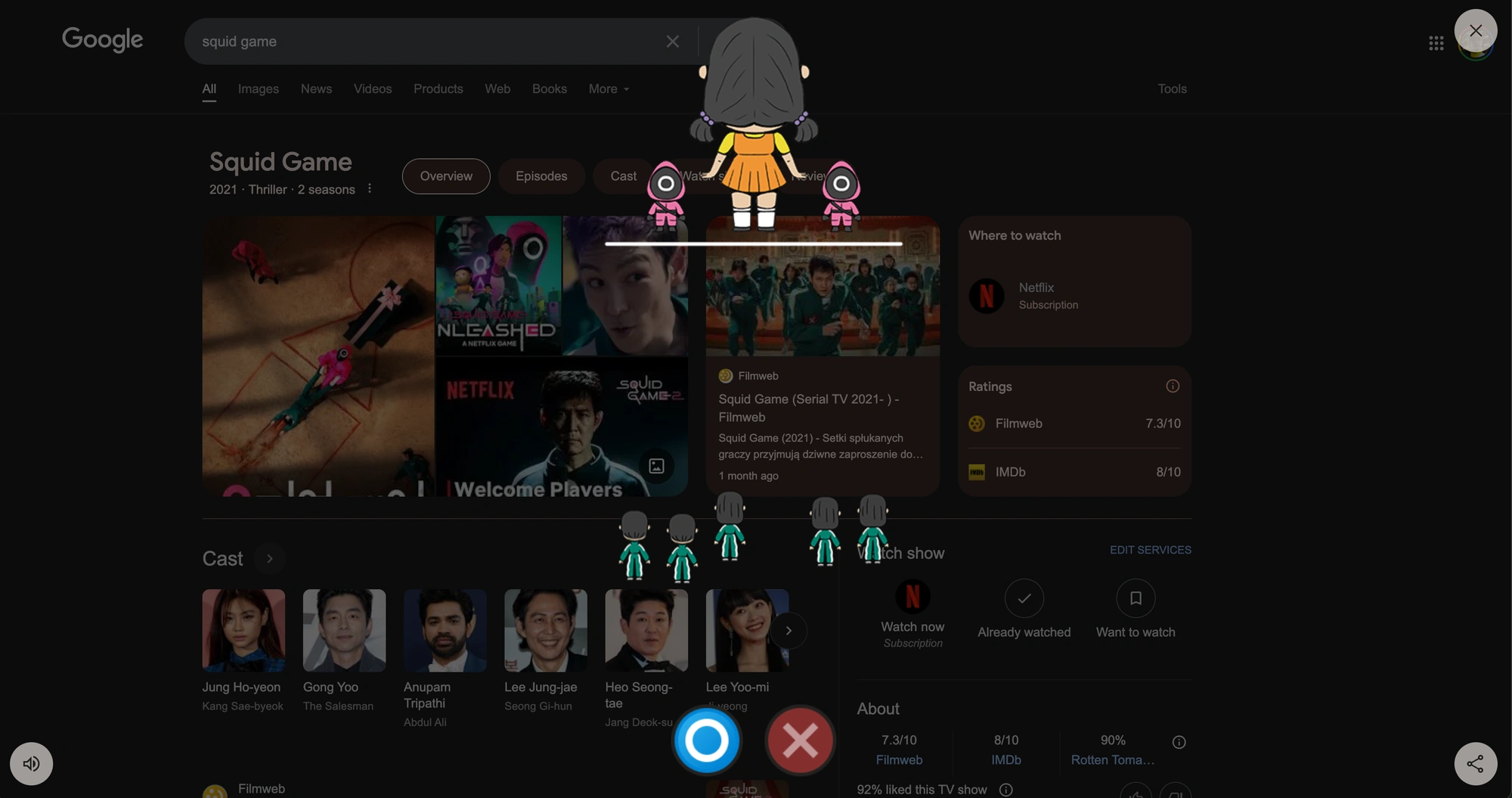
Task: Open Gong Yoo cast photo
Action: [x=344, y=631]
